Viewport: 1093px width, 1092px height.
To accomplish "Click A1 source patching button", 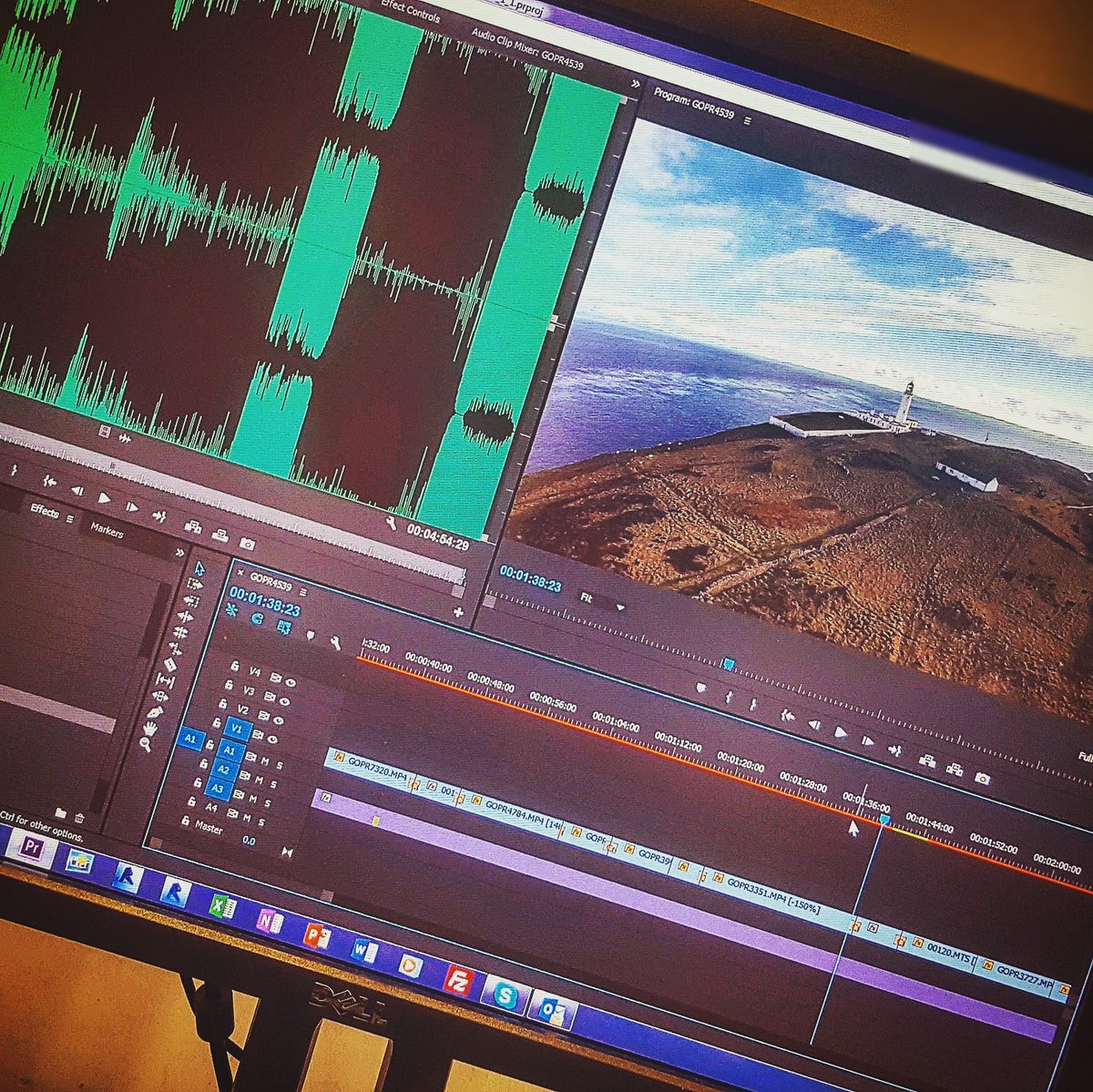I will point(191,739).
